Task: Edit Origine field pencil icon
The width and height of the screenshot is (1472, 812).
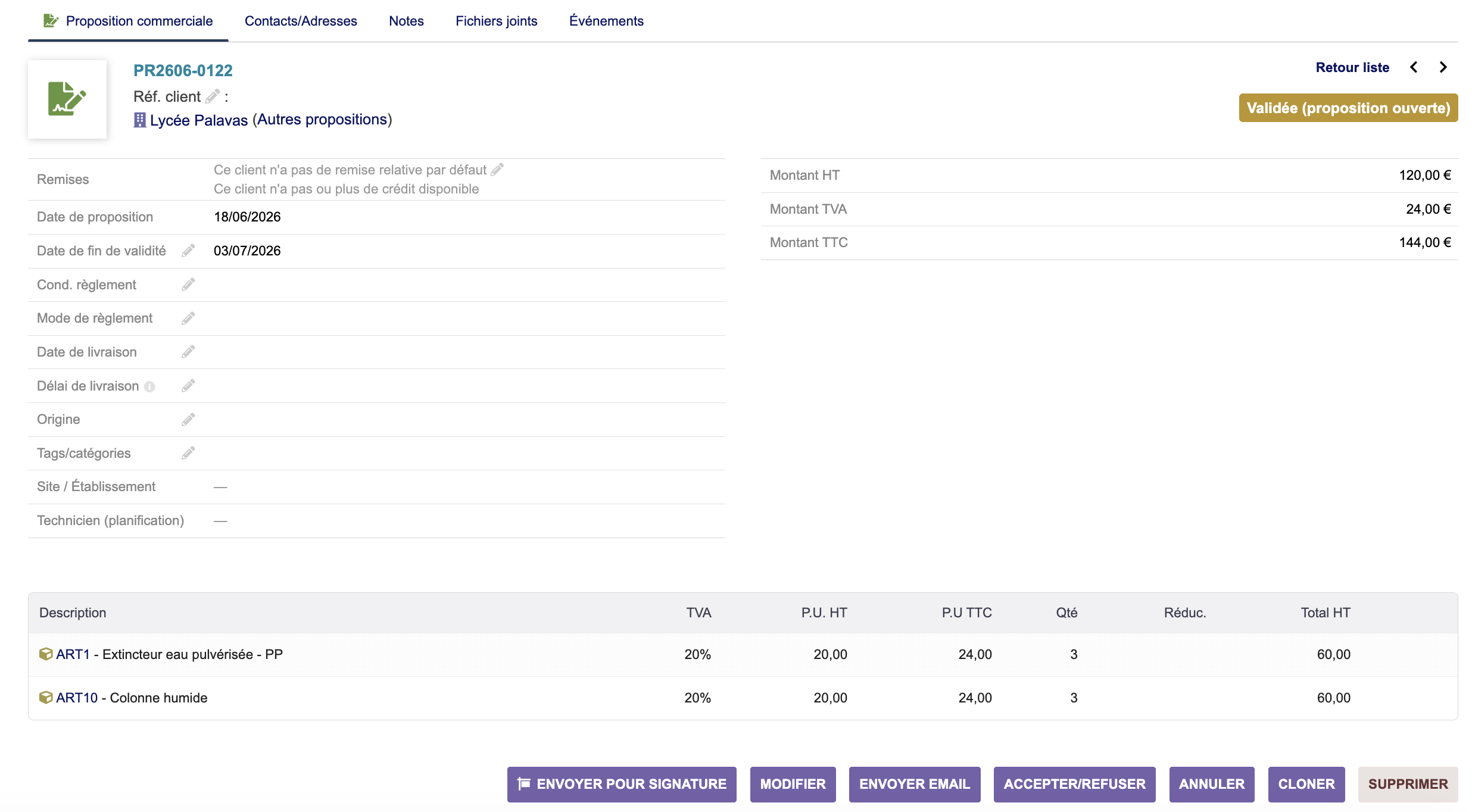Action: click(x=188, y=420)
